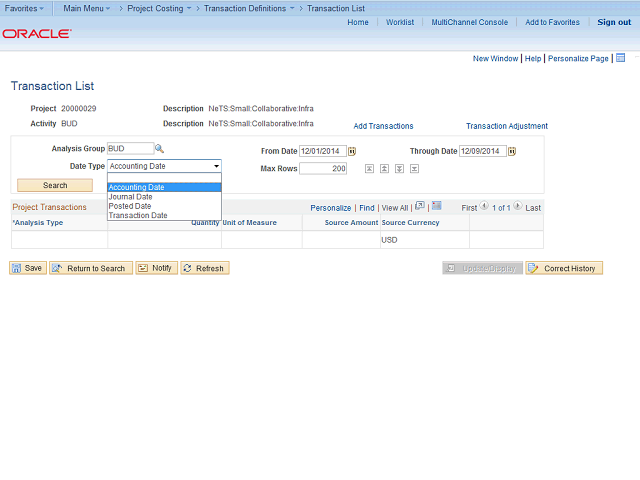Viewport: 640px width, 480px height.
Task: Open From Date calendar picker
Action: (x=352, y=151)
